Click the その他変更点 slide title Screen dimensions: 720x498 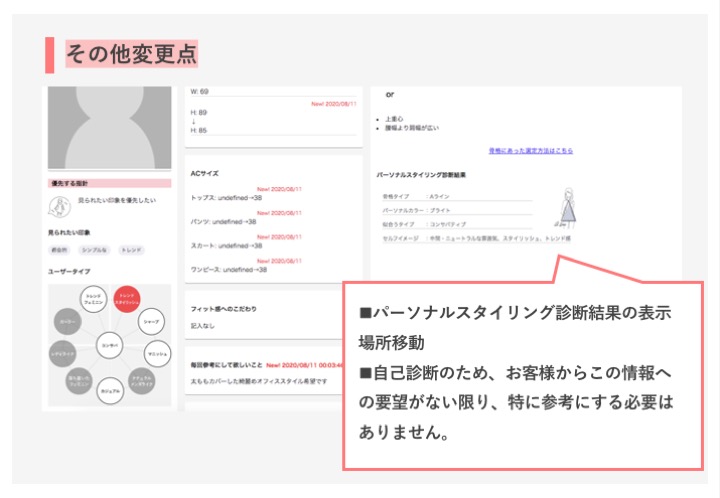click(131, 53)
